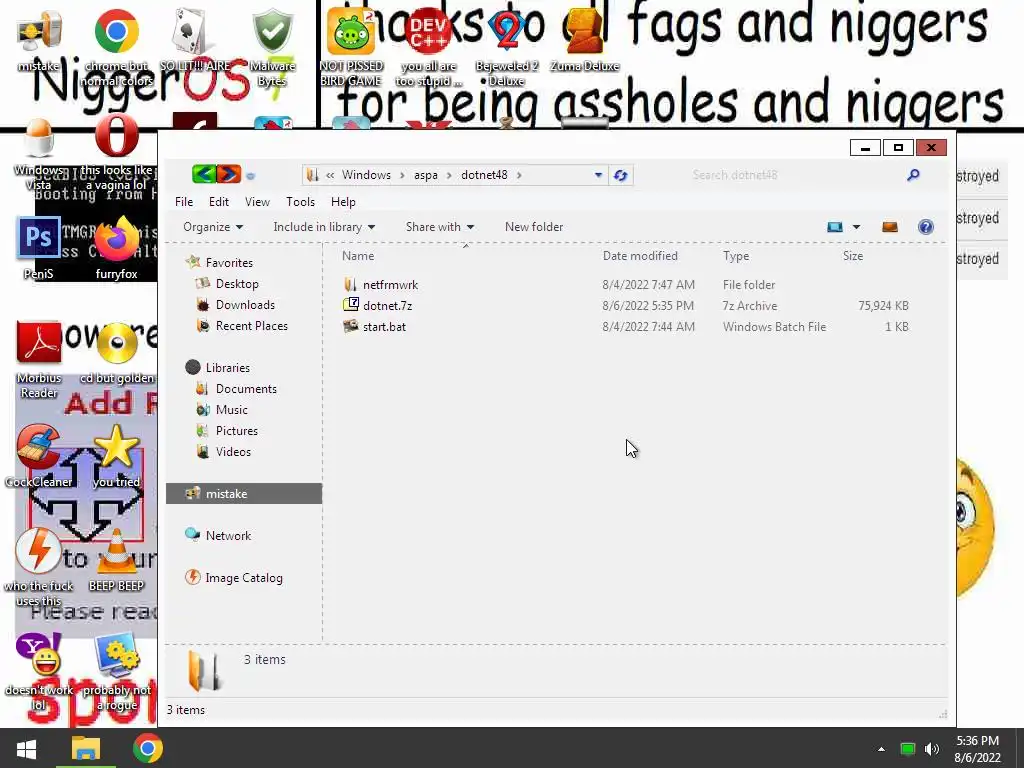Open File Explorer from the taskbar
The image size is (1024, 768).
tap(86, 748)
